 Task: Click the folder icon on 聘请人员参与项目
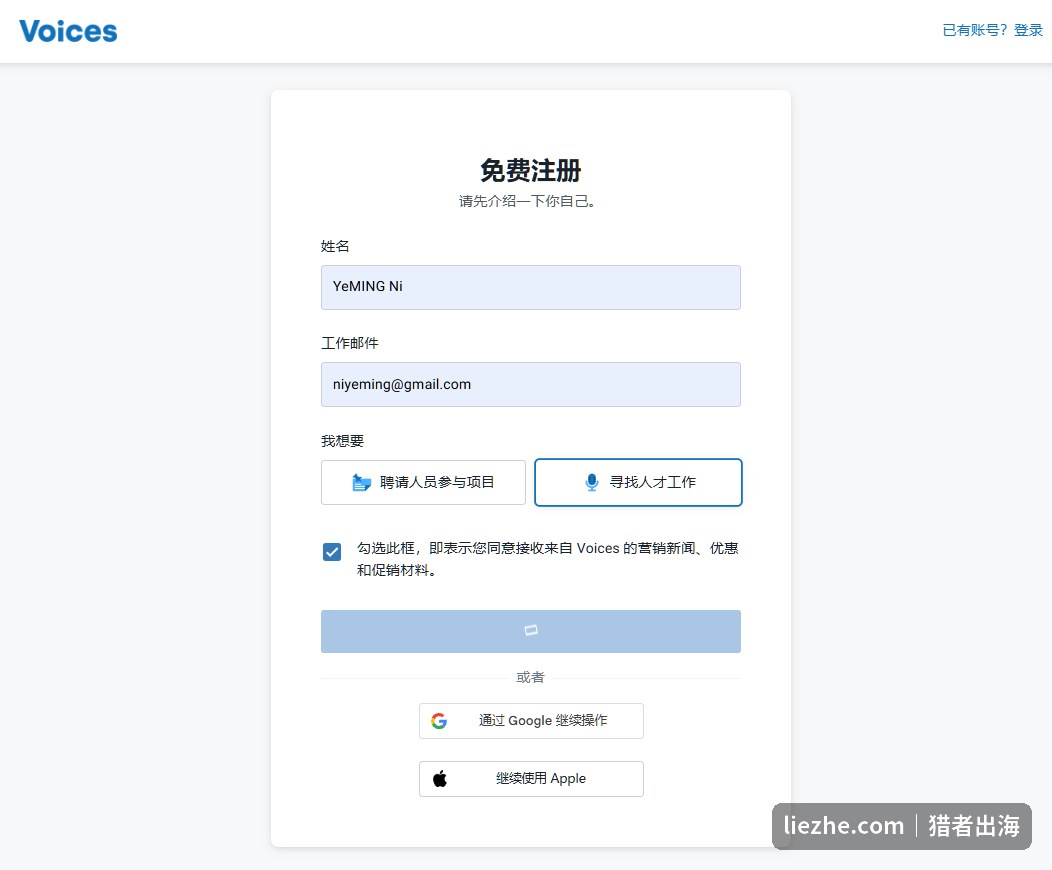362,482
